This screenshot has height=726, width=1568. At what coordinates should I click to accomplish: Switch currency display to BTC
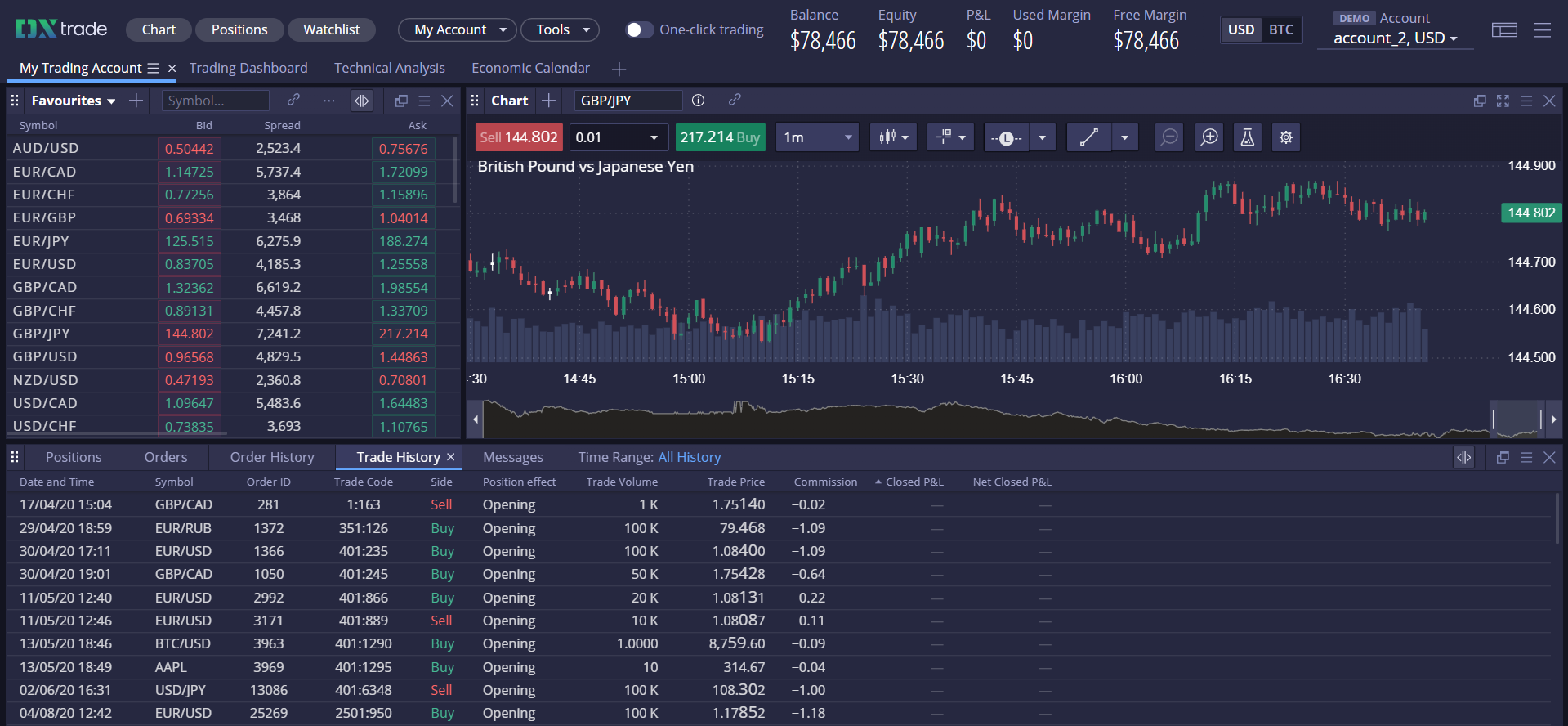(1280, 30)
